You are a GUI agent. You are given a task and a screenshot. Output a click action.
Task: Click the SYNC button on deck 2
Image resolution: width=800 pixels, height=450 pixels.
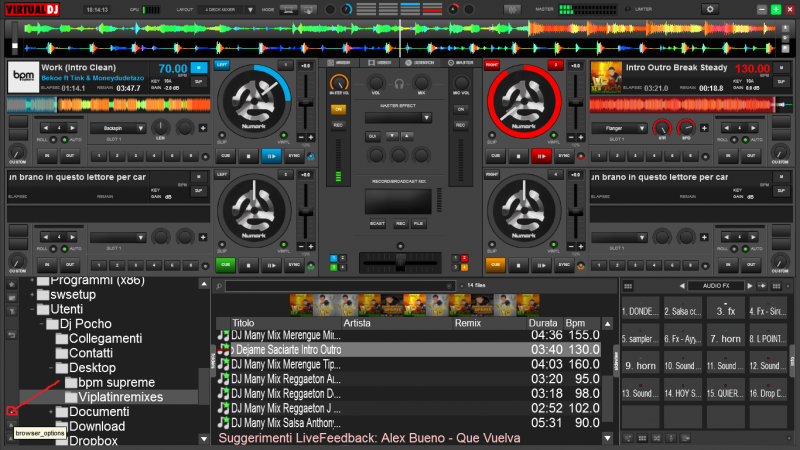tap(564, 156)
